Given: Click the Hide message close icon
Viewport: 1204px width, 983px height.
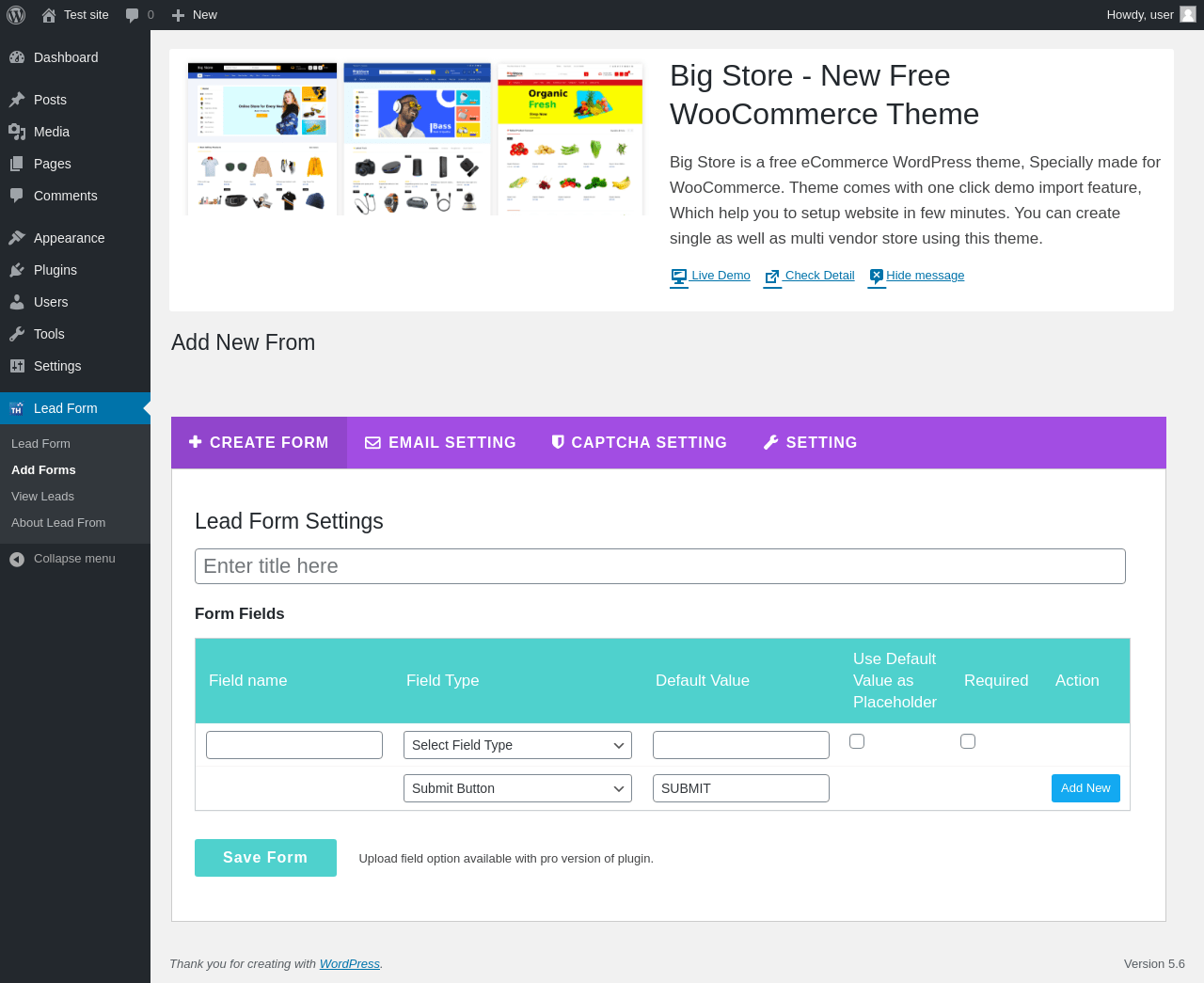Looking at the screenshot, I should point(877,277).
